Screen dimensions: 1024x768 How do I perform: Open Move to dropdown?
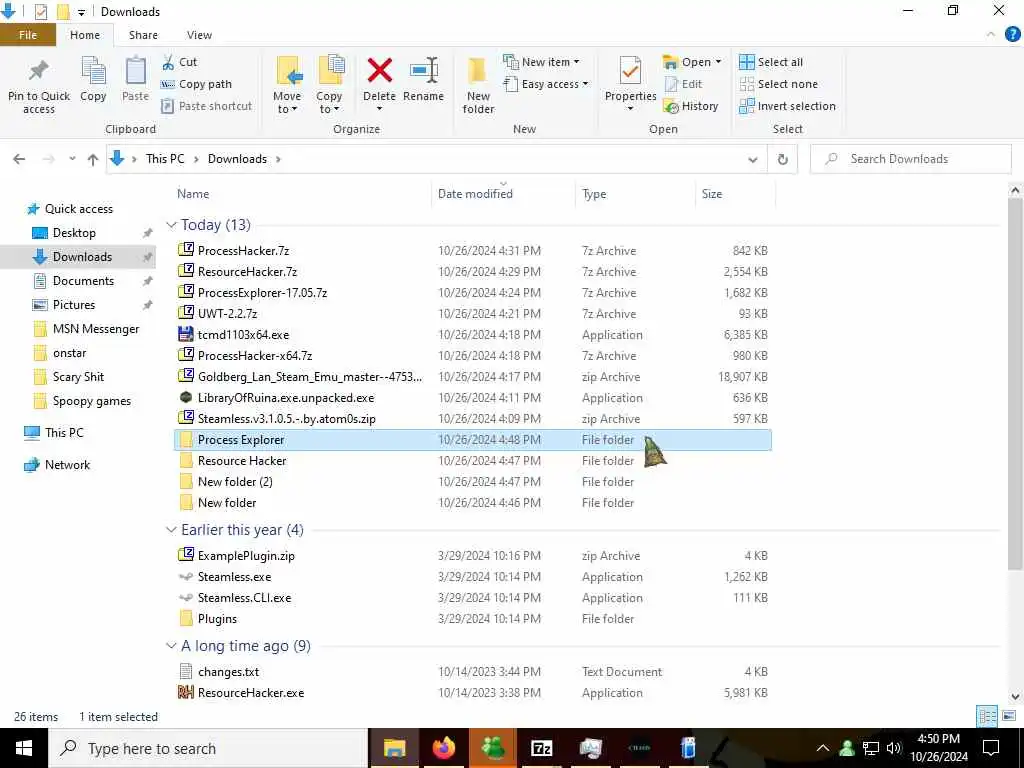pos(287,85)
